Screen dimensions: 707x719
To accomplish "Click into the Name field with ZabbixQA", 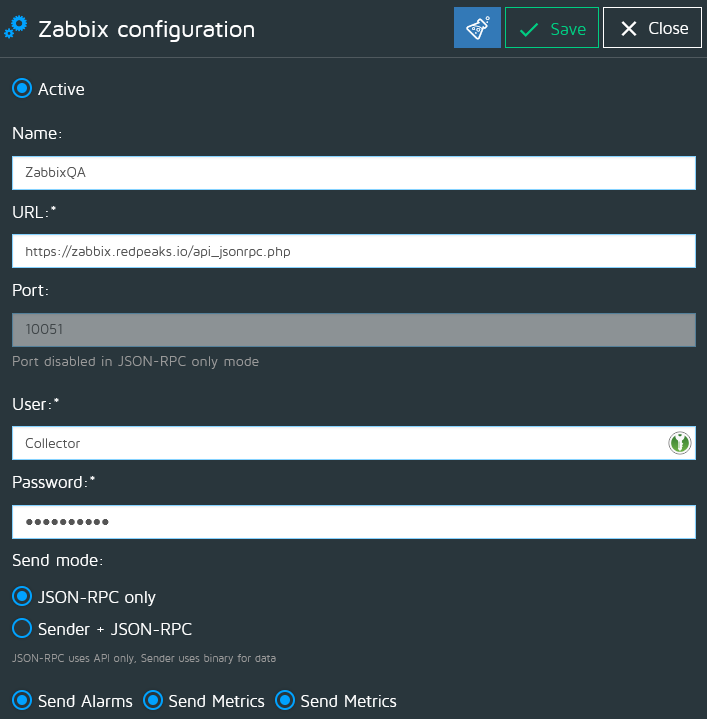I will click(x=353, y=172).
